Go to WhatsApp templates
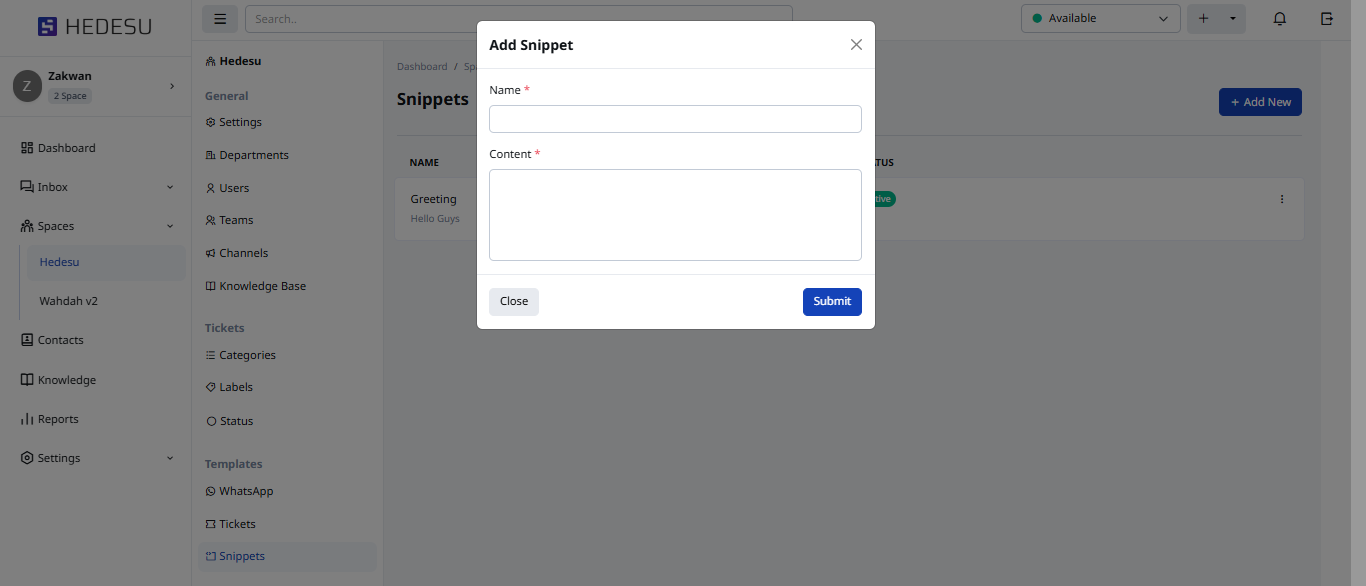1366x586 pixels. (246, 491)
